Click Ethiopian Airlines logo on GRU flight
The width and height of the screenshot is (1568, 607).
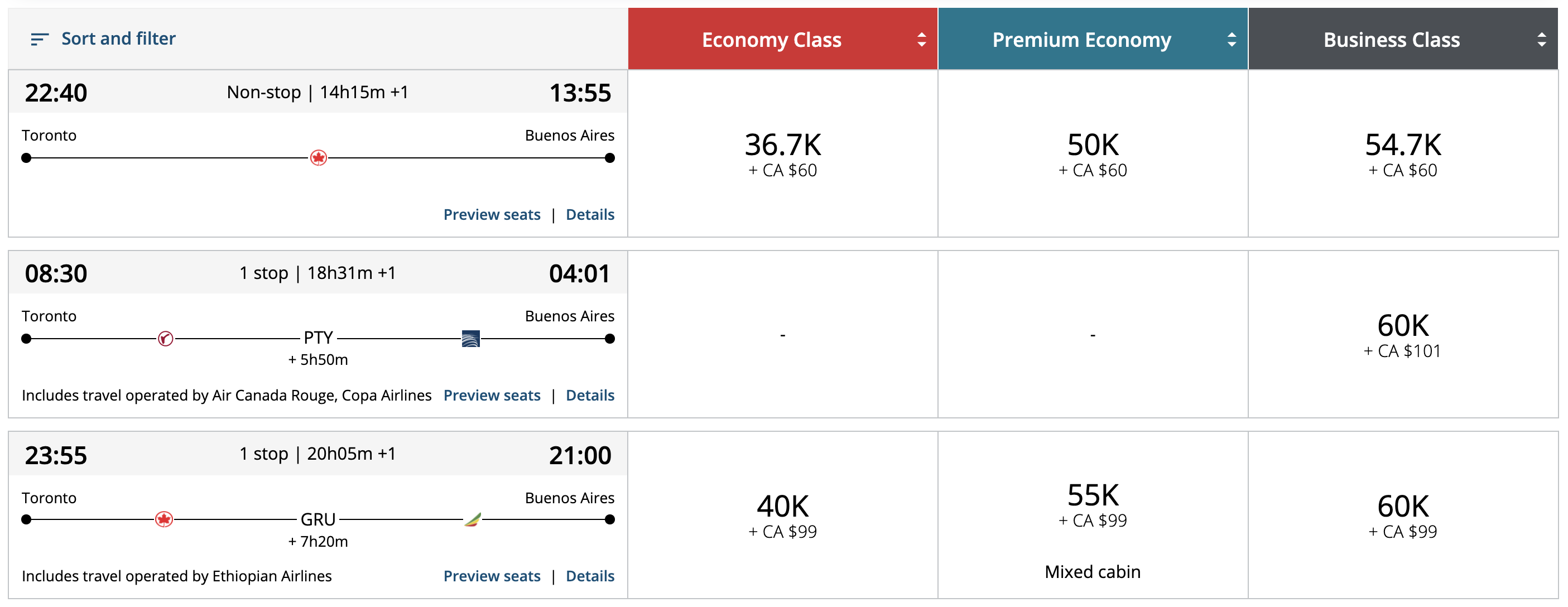[473, 519]
